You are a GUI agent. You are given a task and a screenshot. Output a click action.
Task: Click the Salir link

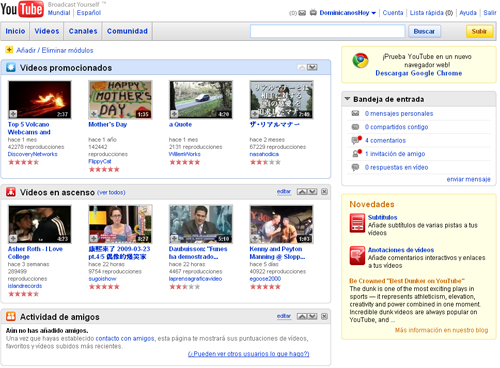tap(490, 13)
